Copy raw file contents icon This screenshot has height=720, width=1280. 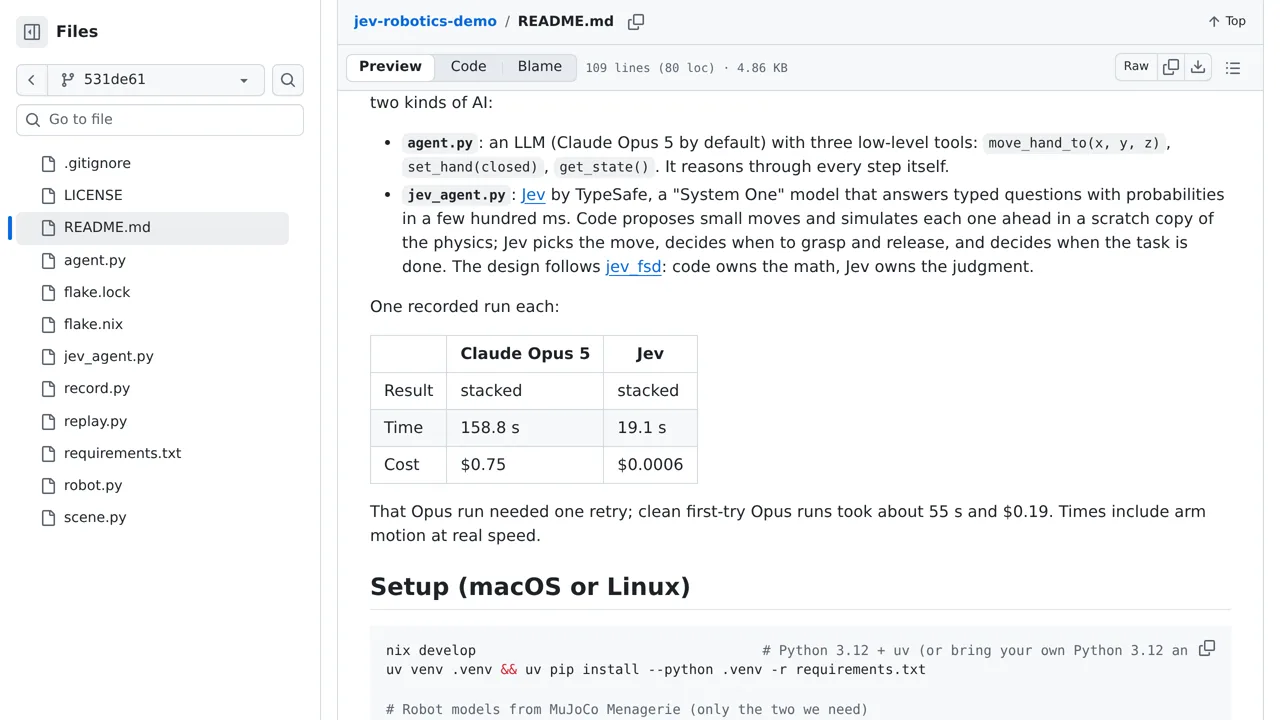click(x=1171, y=67)
